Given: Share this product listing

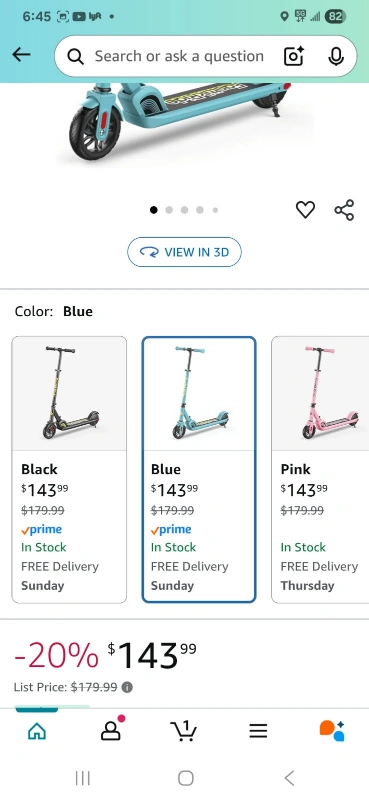Looking at the screenshot, I should [345, 210].
